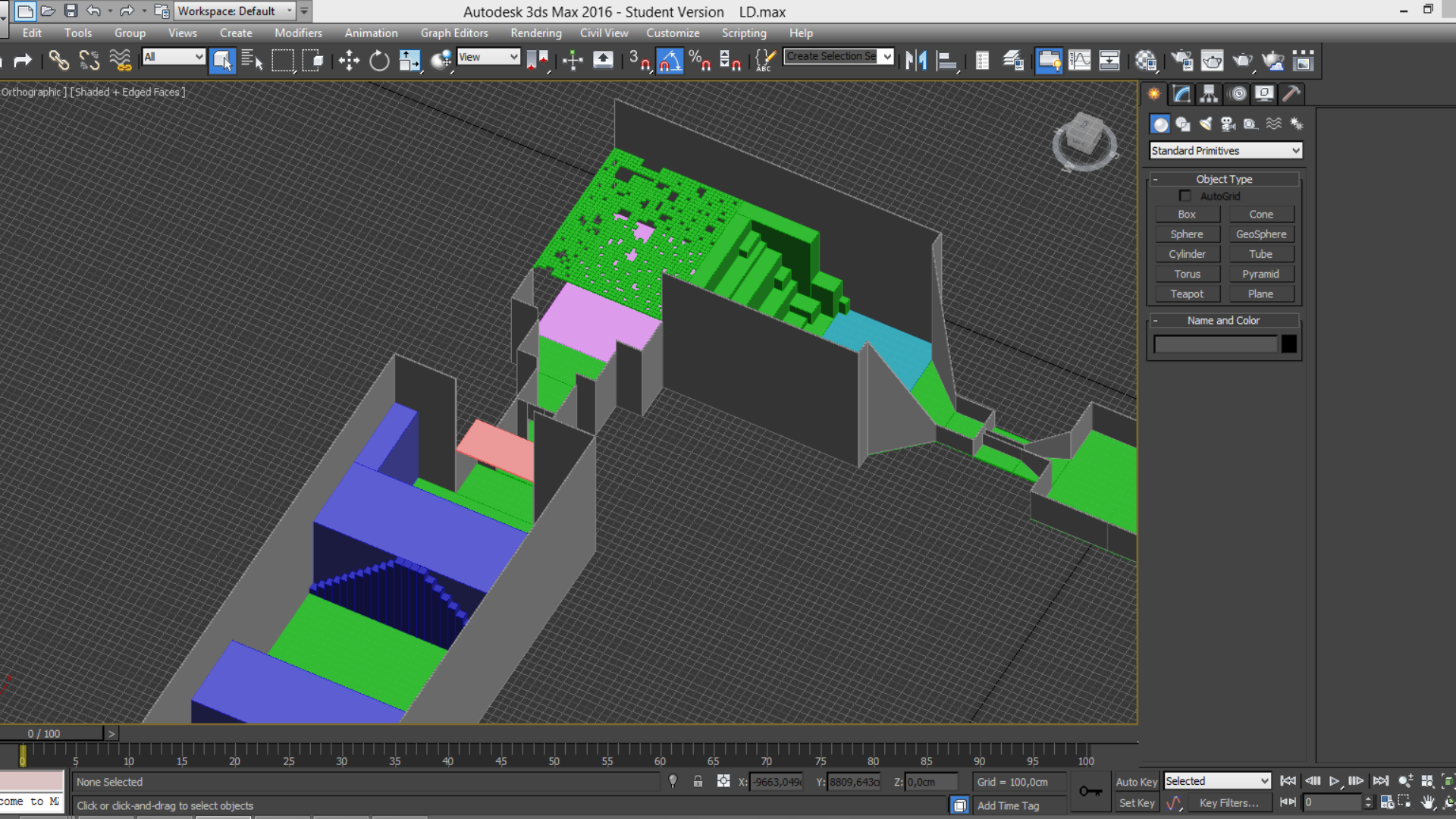Toggle Window/Crossing selection mode
Screen dimensions: 1456x819
[312, 60]
